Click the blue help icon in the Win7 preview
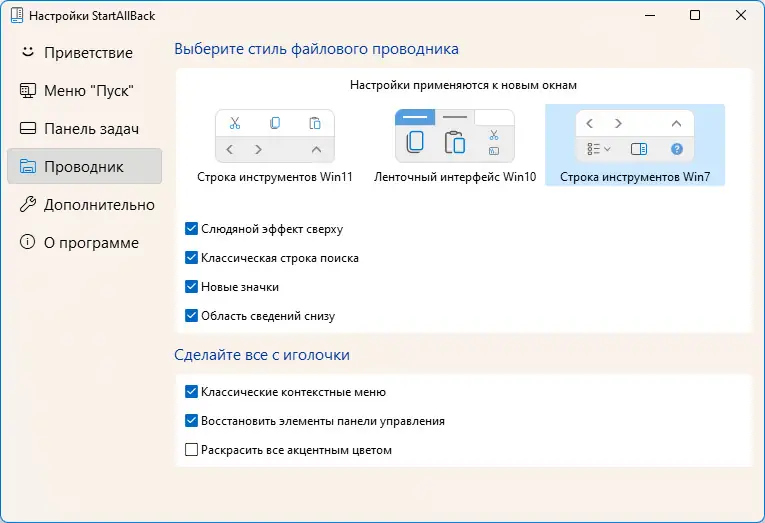 click(677, 149)
